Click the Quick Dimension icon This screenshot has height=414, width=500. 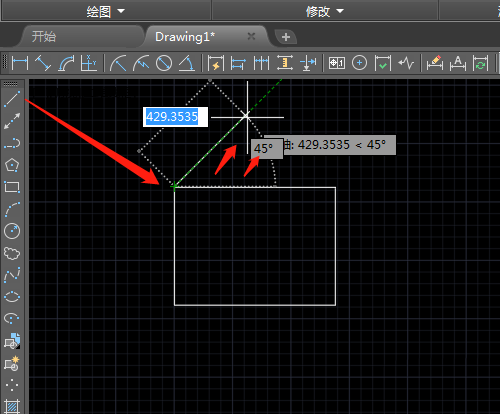(x=216, y=63)
